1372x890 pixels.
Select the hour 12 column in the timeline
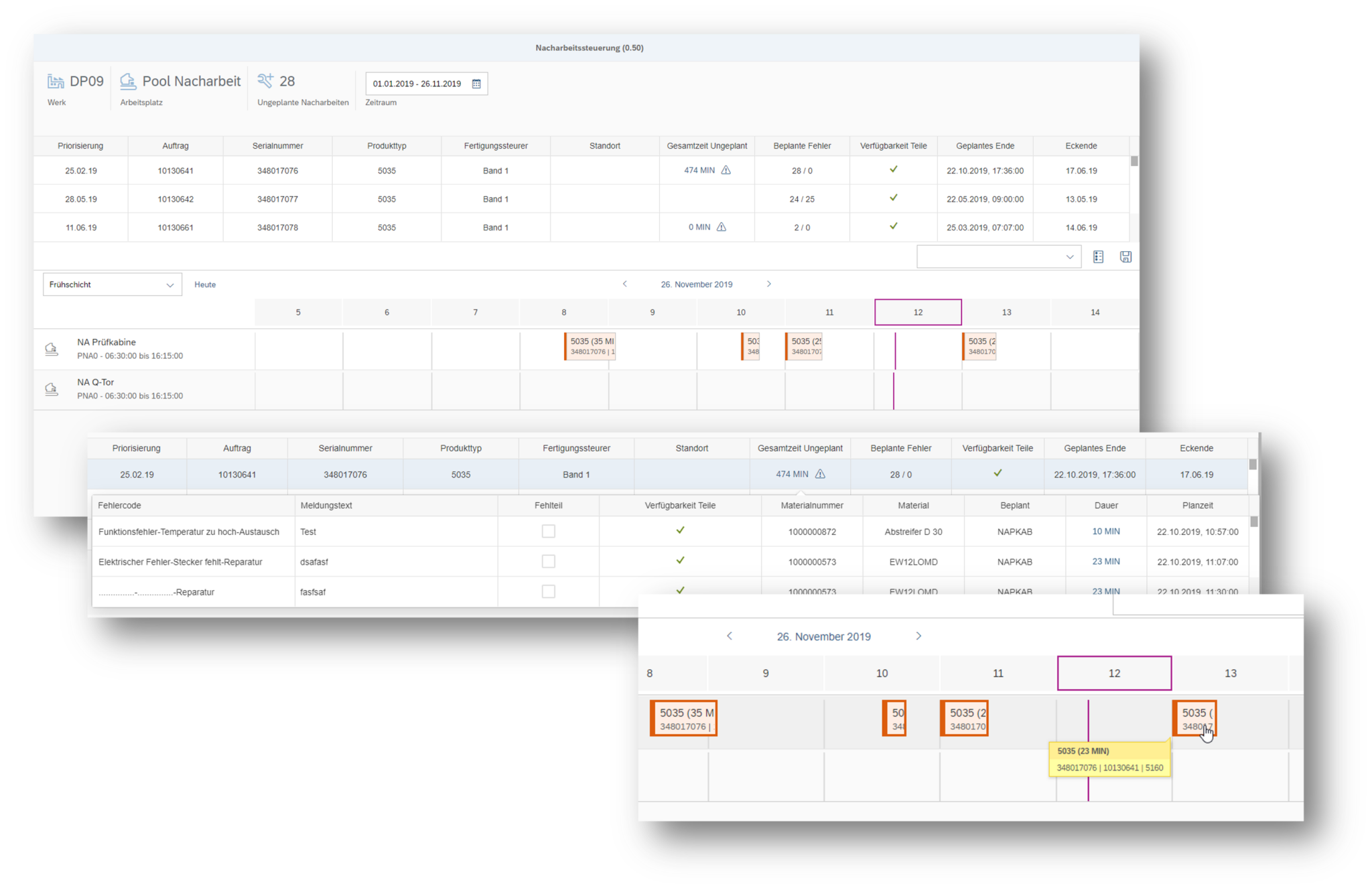click(x=918, y=312)
